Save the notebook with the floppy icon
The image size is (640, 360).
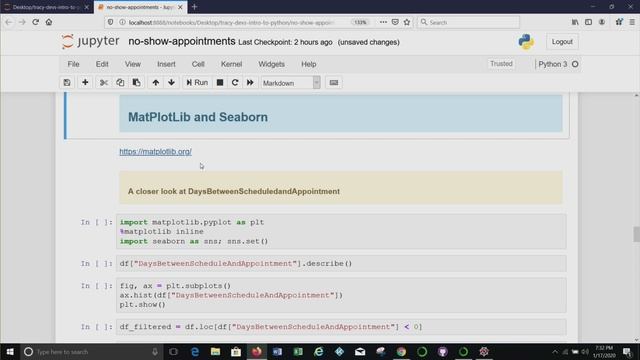67,82
